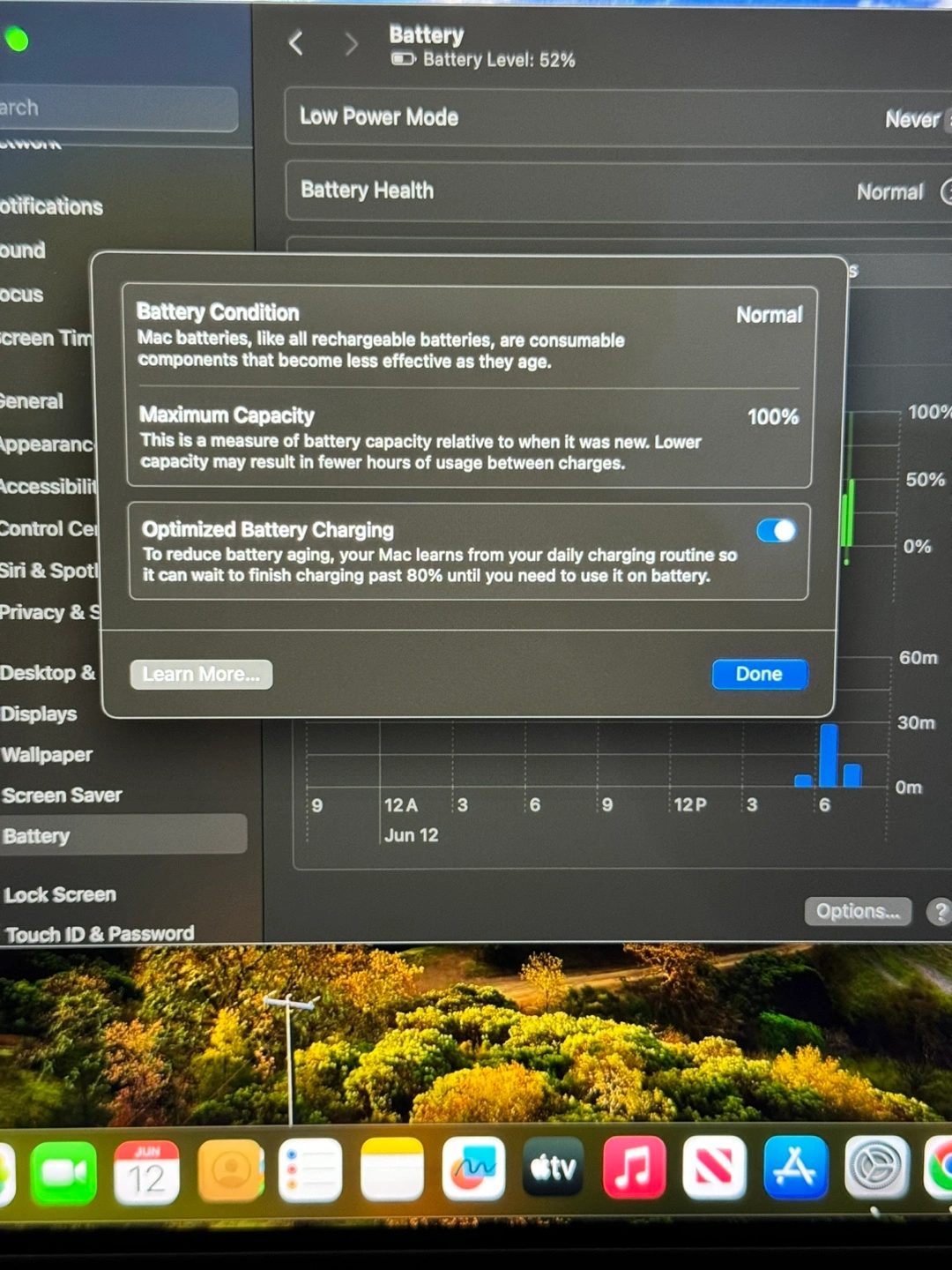
Task: Open Low Power Mode dropdown
Action: coord(917,119)
